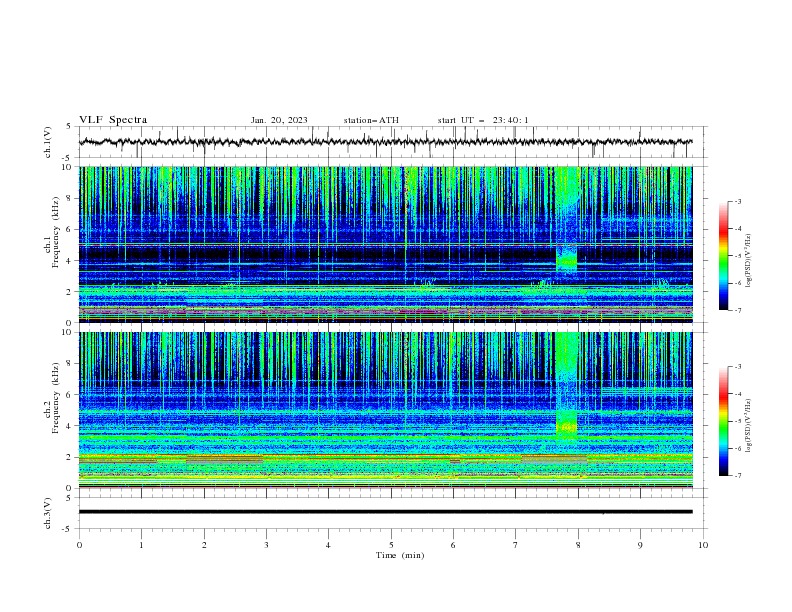Click the "ch.1(V)" waveform axis label
The image size is (792, 612).
click(x=48, y=142)
